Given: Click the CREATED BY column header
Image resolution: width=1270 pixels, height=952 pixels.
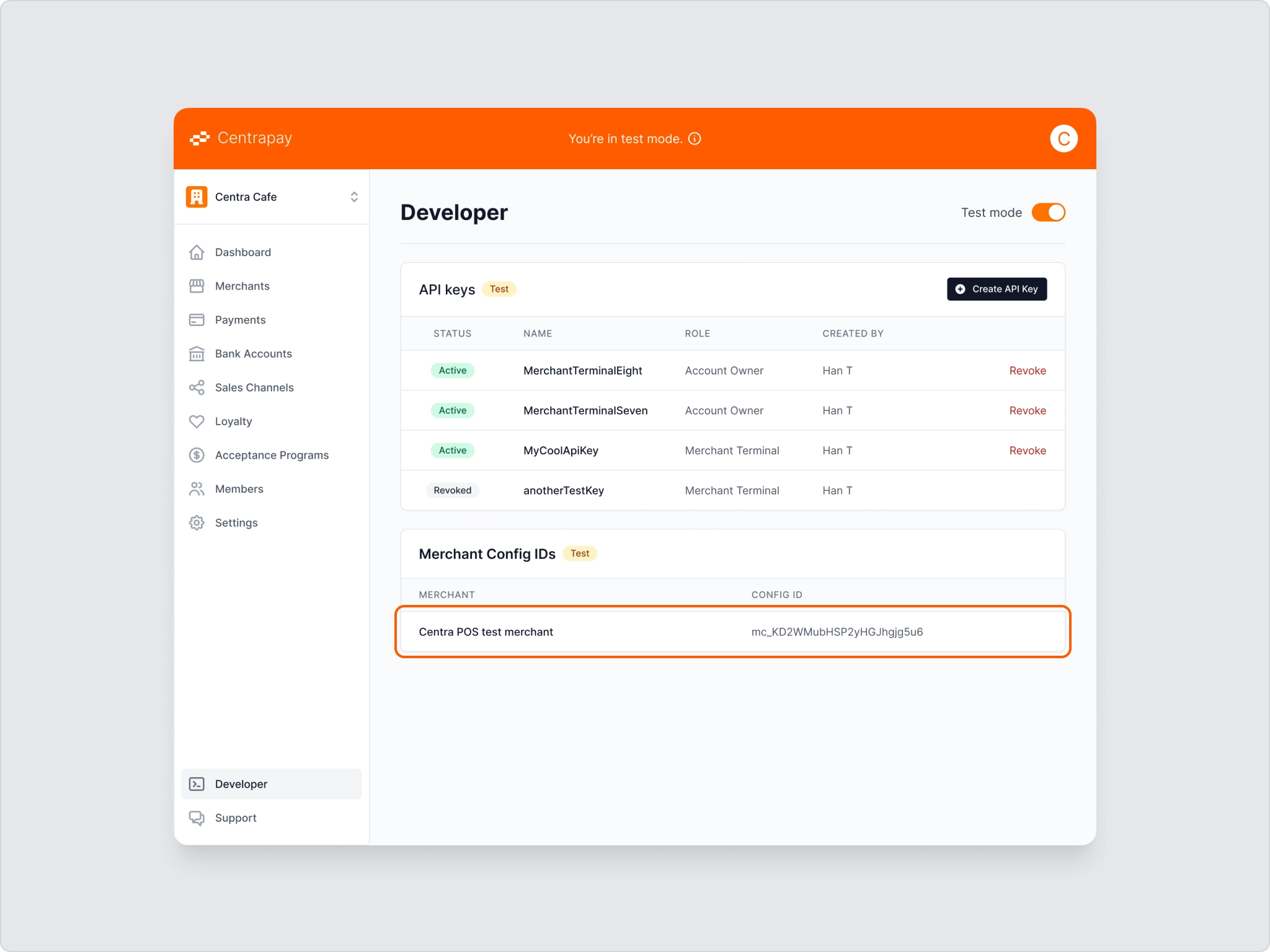Looking at the screenshot, I should [853, 333].
